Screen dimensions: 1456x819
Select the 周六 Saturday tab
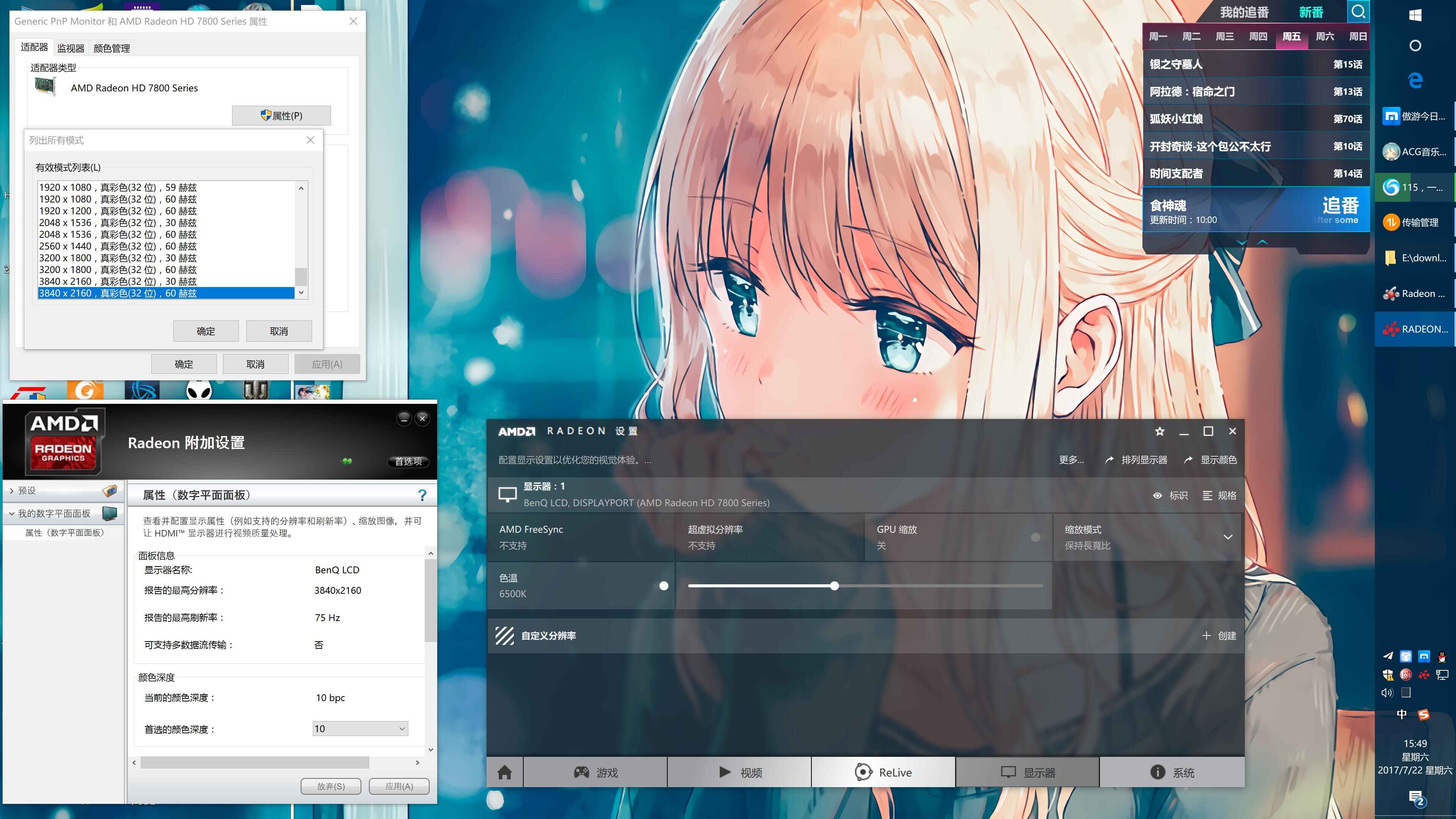(x=1324, y=36)
